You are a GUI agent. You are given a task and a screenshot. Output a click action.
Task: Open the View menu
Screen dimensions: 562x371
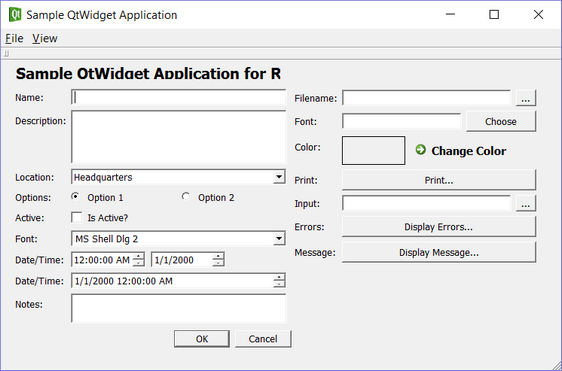pos(45,38)
